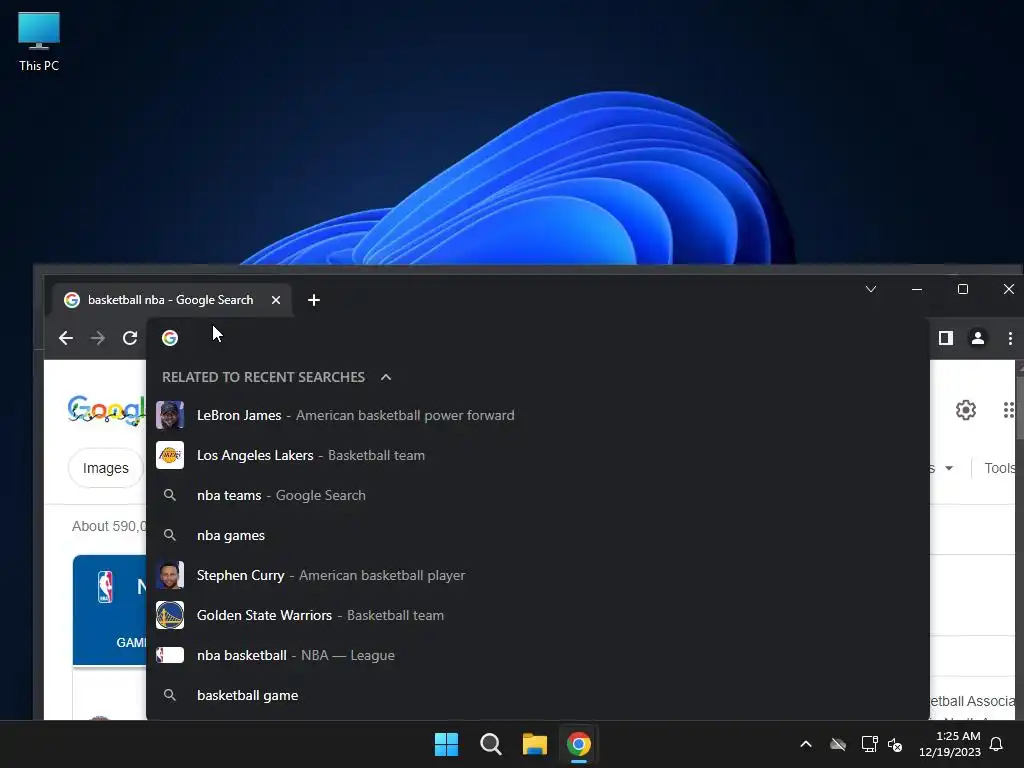Open Chrome three-dot menu

[1010, 338]
